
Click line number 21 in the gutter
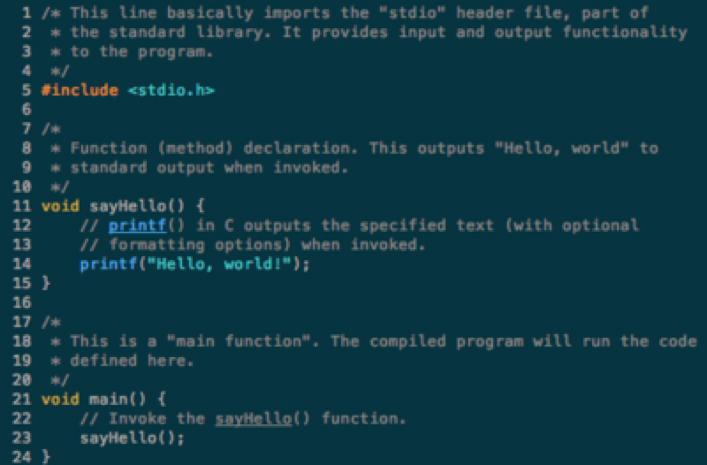(22, 399)
